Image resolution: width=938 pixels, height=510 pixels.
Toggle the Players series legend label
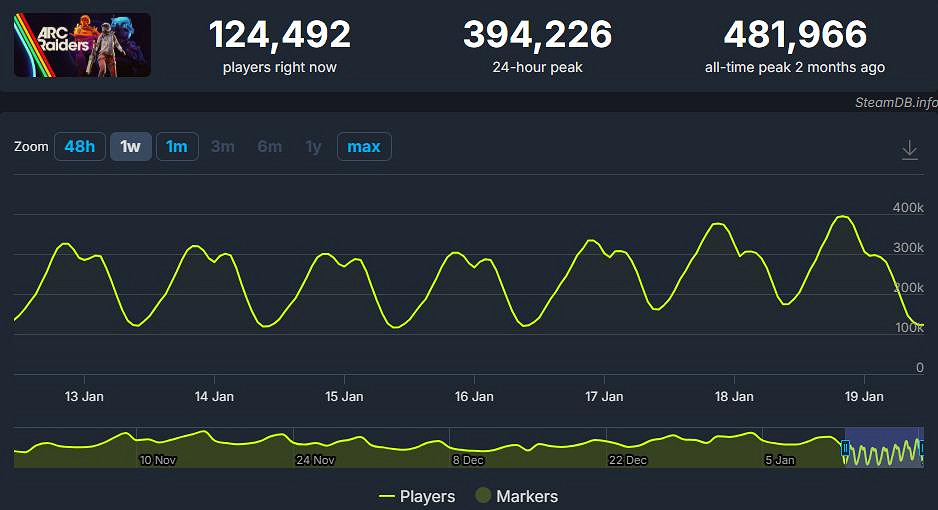click(427, 496)
